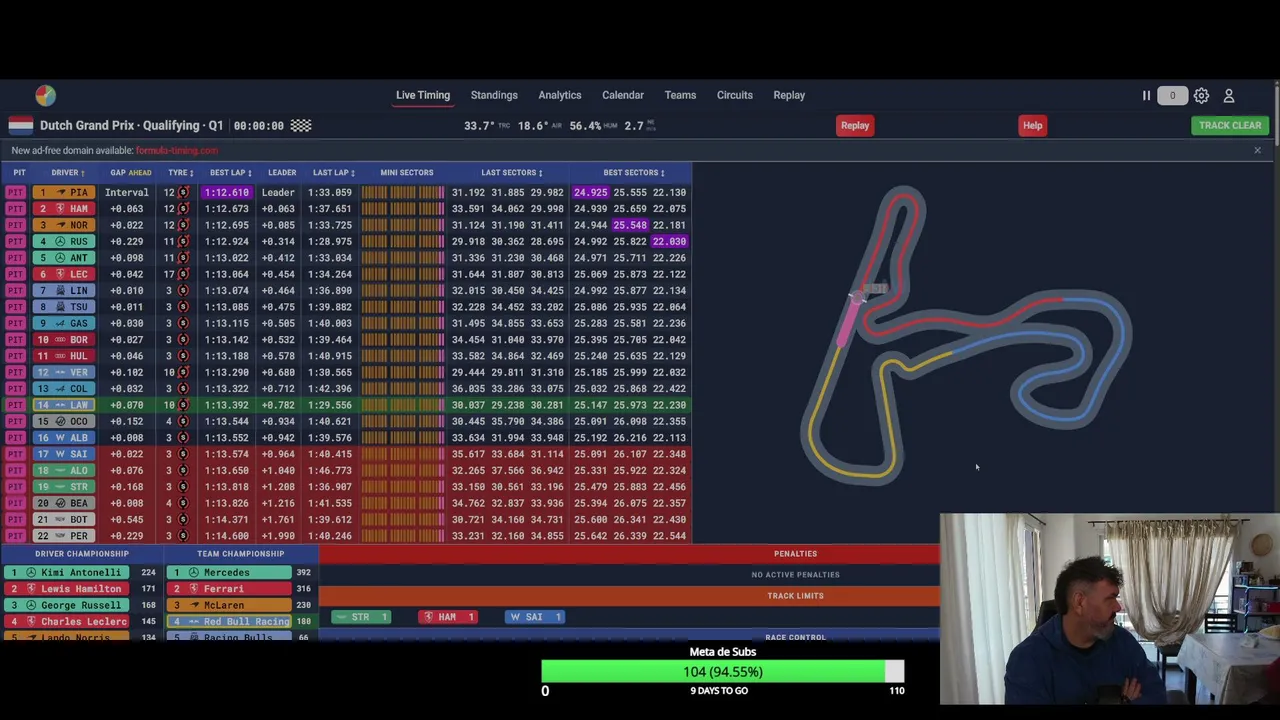Click the TEAM CHAMPIONSHIP panel header
1280x720 pixels.
[241, 554]
